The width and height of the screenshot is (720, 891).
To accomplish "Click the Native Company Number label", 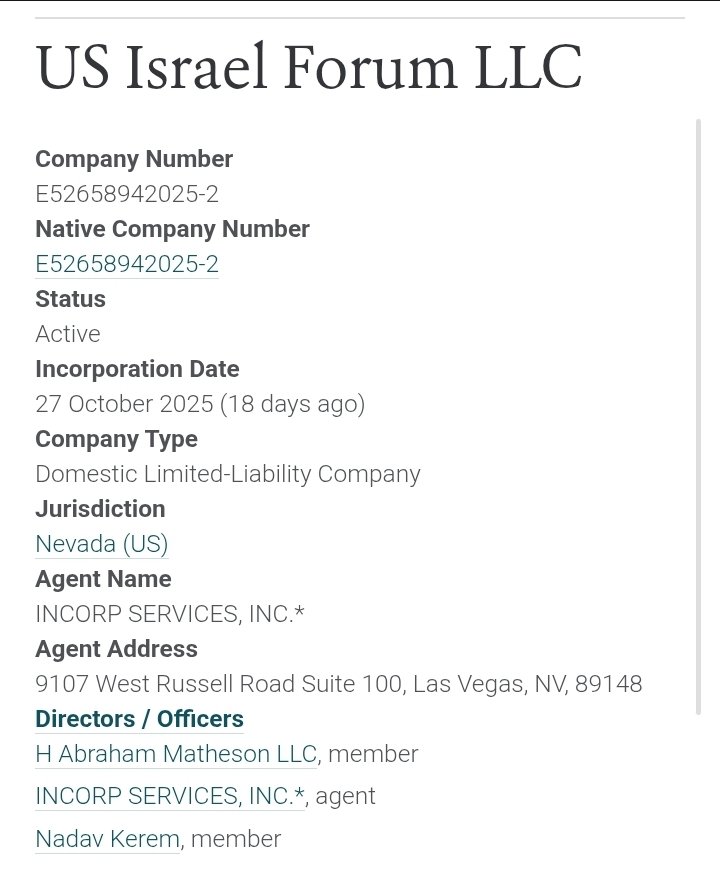I will click(172, 229).
